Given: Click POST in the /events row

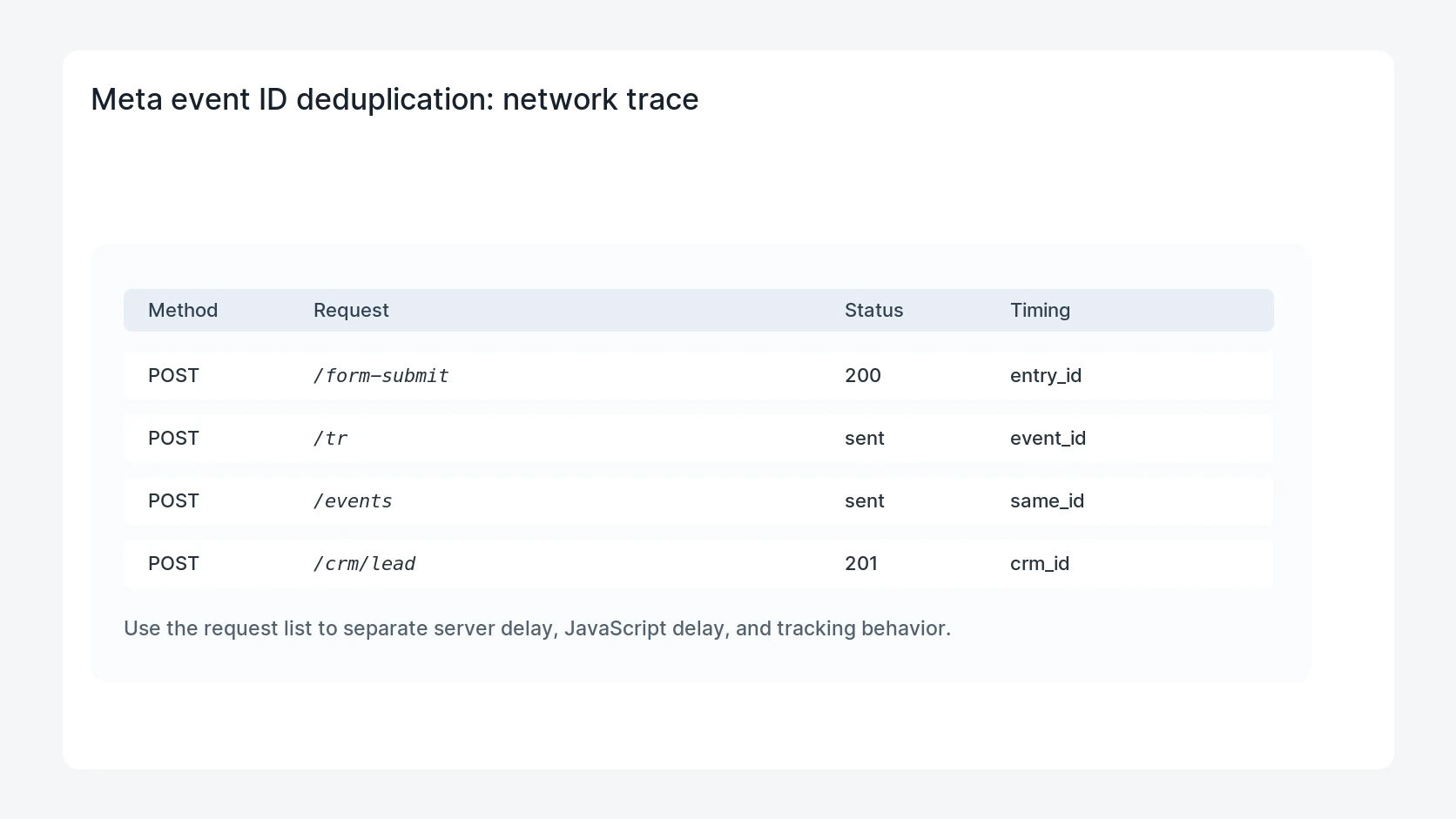Looking at the screenshot, I should point(173,500).
